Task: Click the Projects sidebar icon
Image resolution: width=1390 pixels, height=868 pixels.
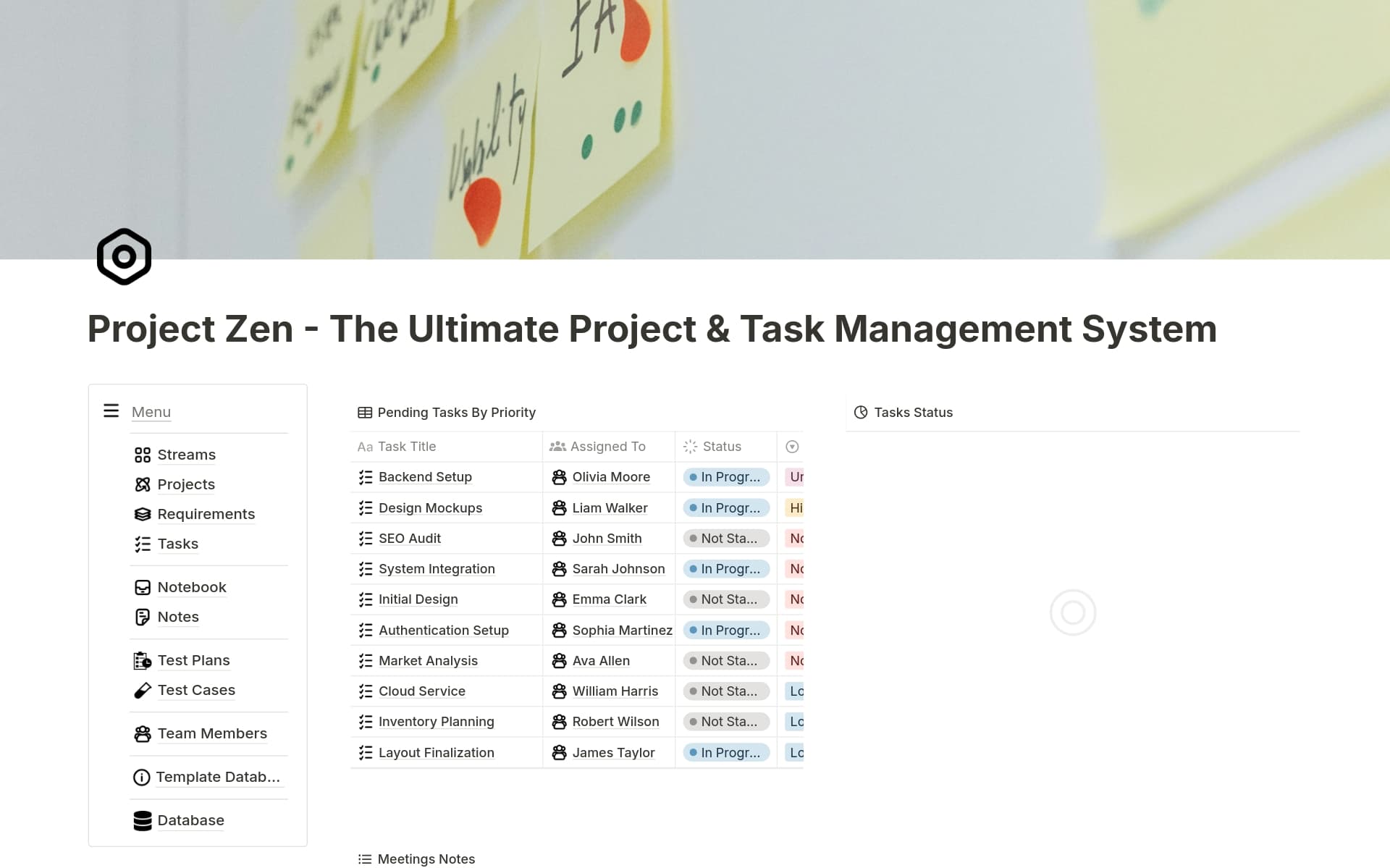Action: click(143, 484)
